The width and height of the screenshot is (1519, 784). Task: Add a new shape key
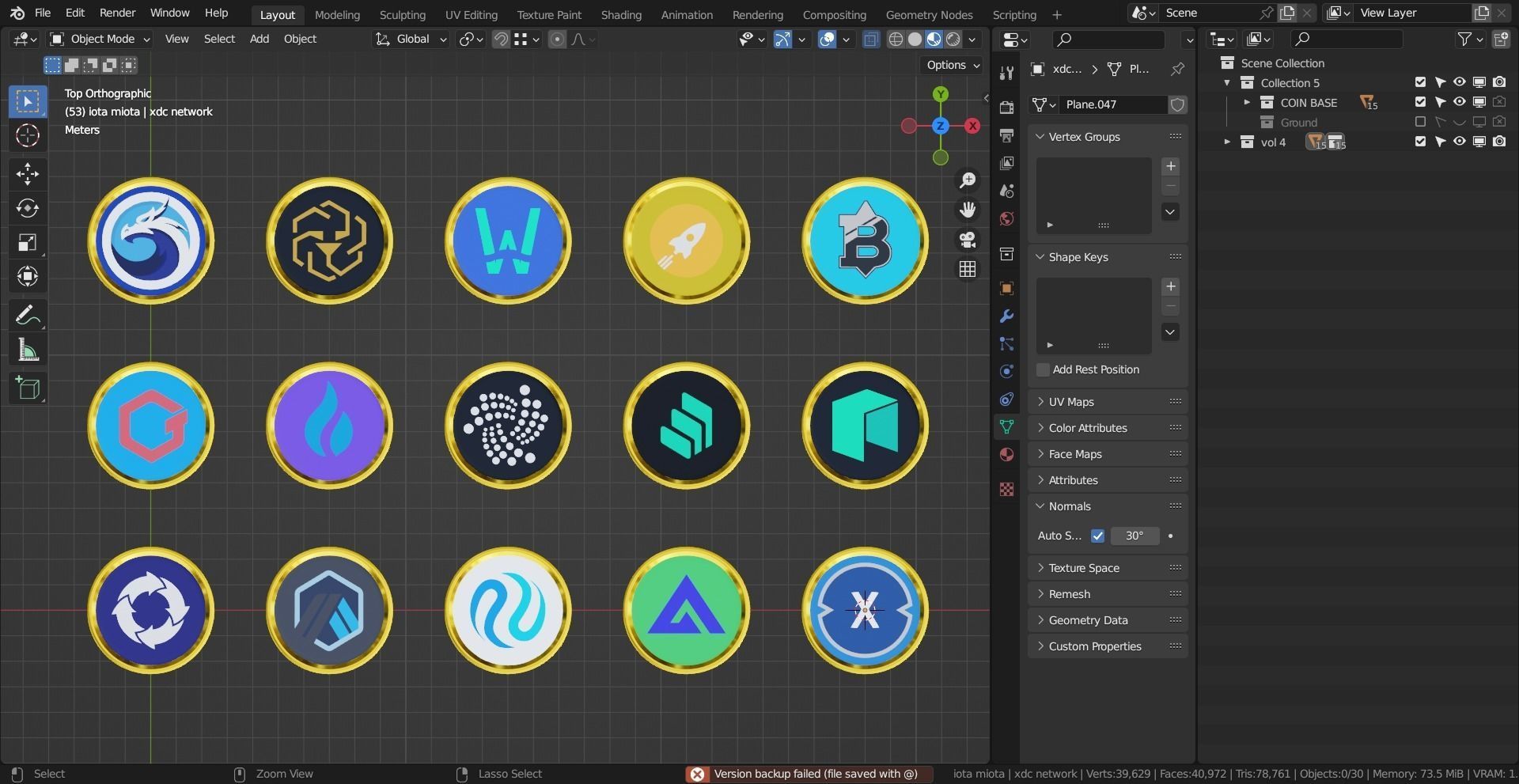pyautogui.click(x=1170, y=286)
